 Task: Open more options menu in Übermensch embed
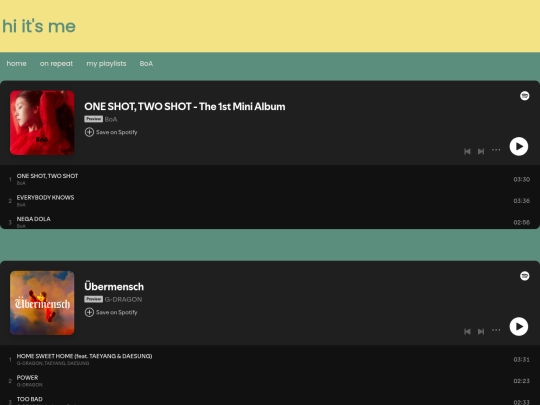[496, 330]
